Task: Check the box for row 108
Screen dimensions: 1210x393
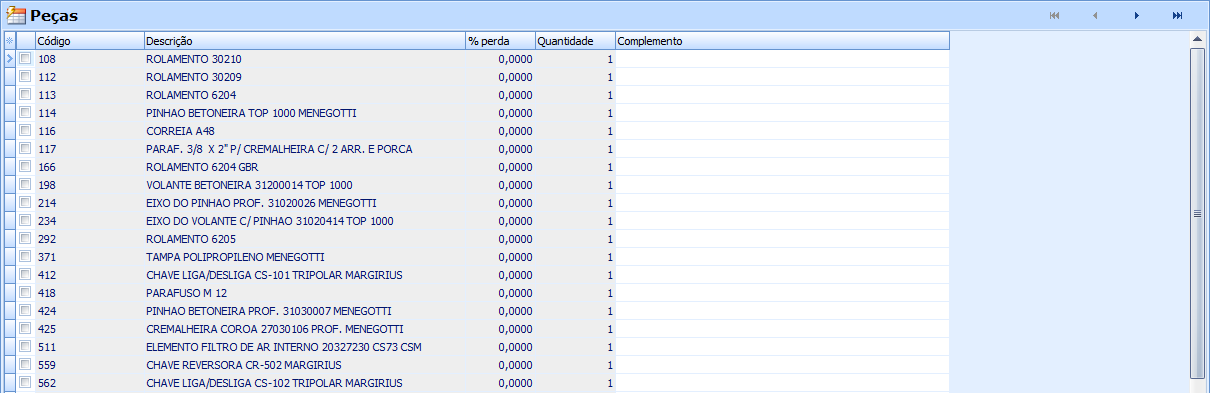Action: [25, 59]
